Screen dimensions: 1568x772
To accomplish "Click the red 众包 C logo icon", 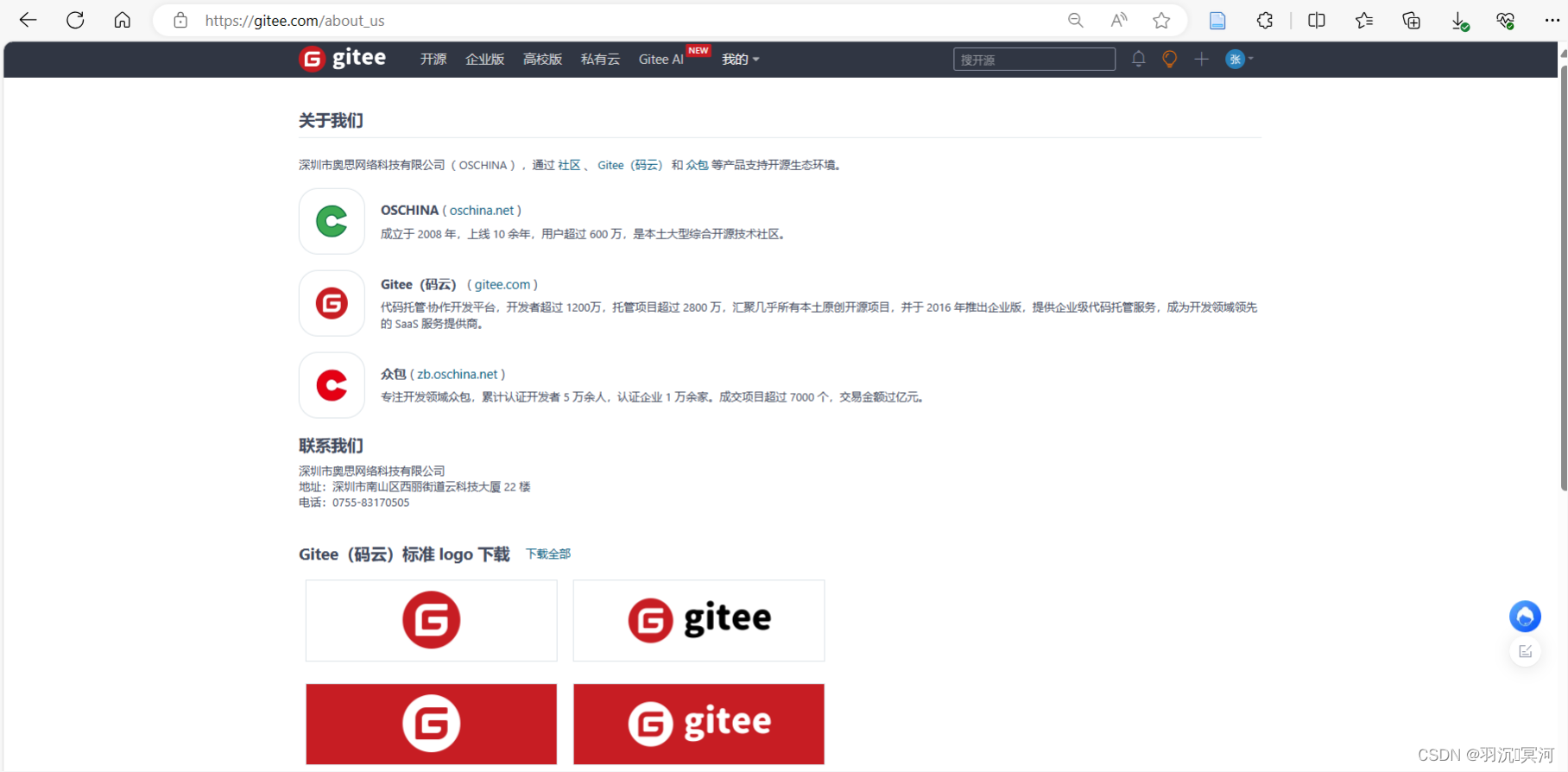I will [332, 385].
